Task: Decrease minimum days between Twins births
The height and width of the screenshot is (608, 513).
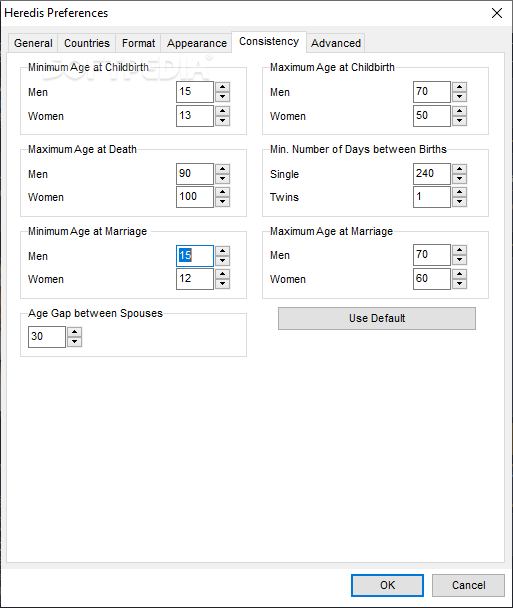Action: click(x=459, y=202)
